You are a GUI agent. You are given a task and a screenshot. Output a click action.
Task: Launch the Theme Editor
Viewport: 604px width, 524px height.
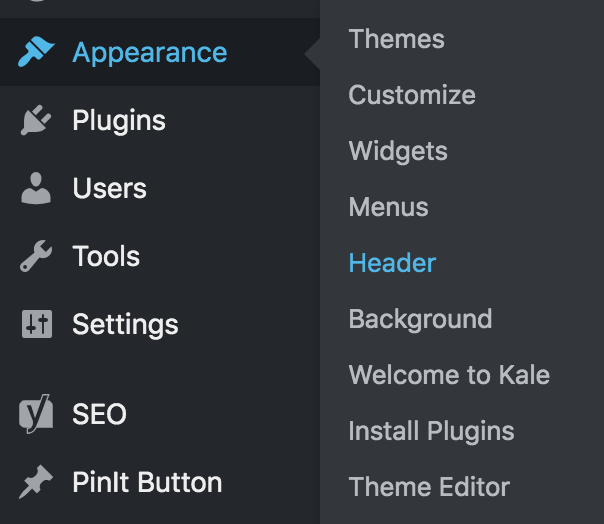(429, 488)
